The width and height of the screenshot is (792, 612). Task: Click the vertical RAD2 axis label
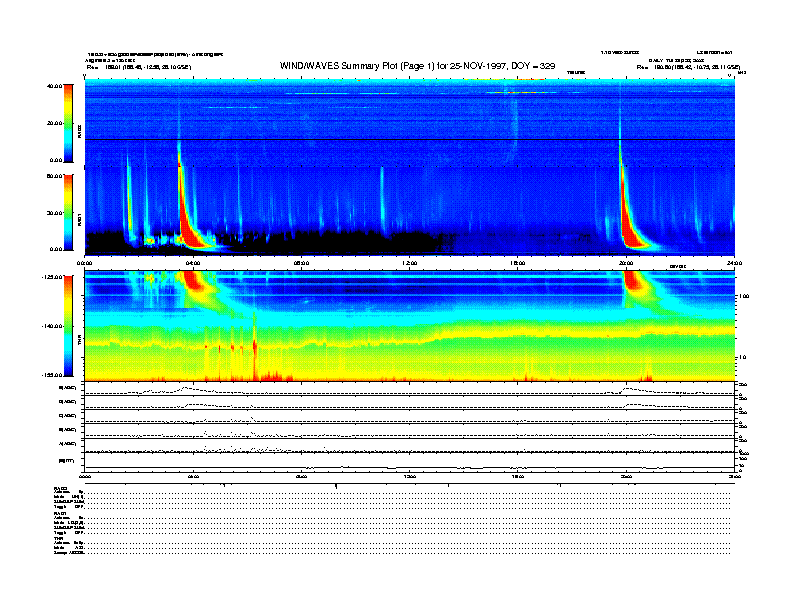pos(79,132)
